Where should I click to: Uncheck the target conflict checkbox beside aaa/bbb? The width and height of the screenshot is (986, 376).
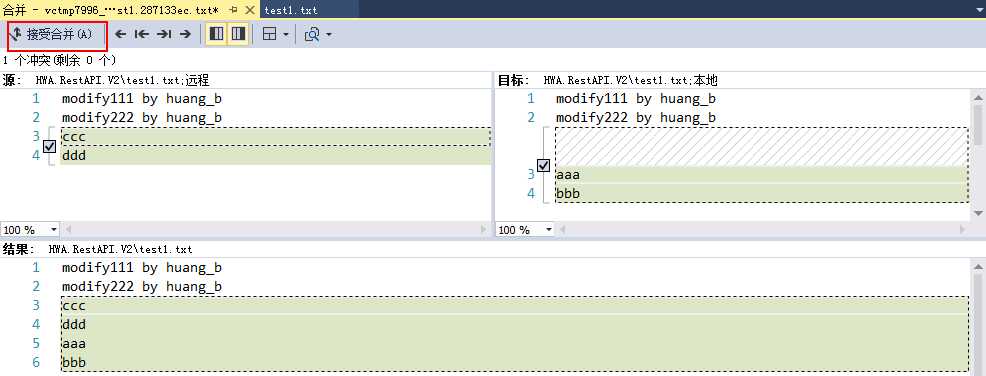(544, 165)
